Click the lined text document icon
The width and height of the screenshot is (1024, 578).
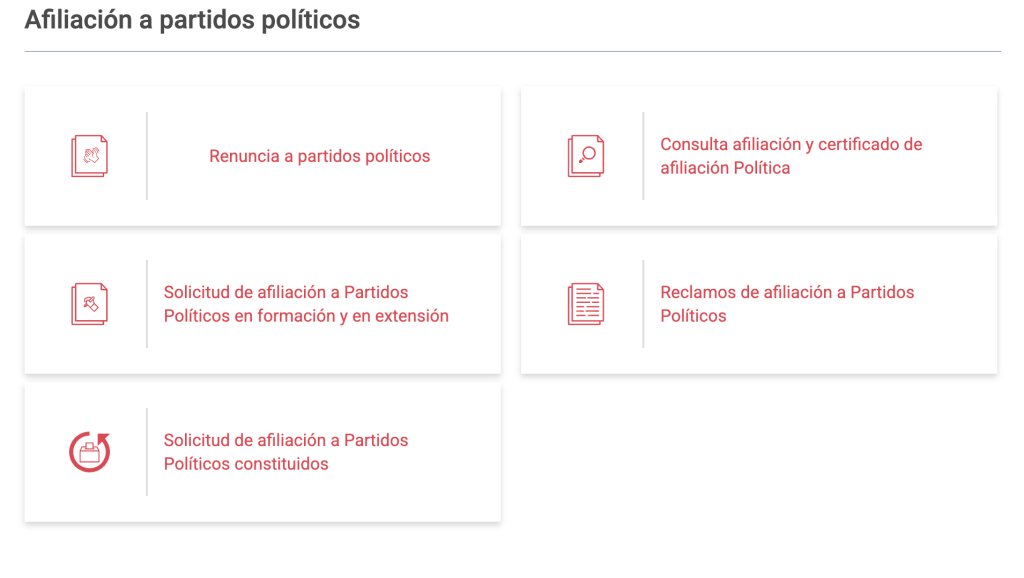click(x=585, y=304)
